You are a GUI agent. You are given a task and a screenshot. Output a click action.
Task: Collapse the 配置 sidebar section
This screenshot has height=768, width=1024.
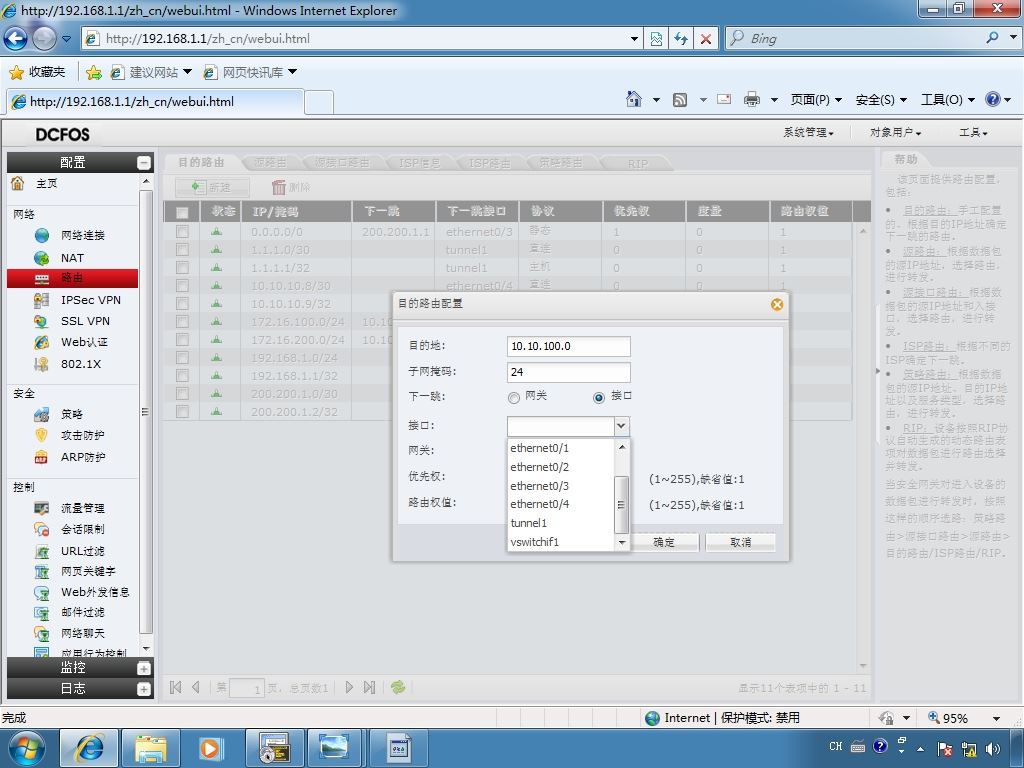[x=144, y=163]
